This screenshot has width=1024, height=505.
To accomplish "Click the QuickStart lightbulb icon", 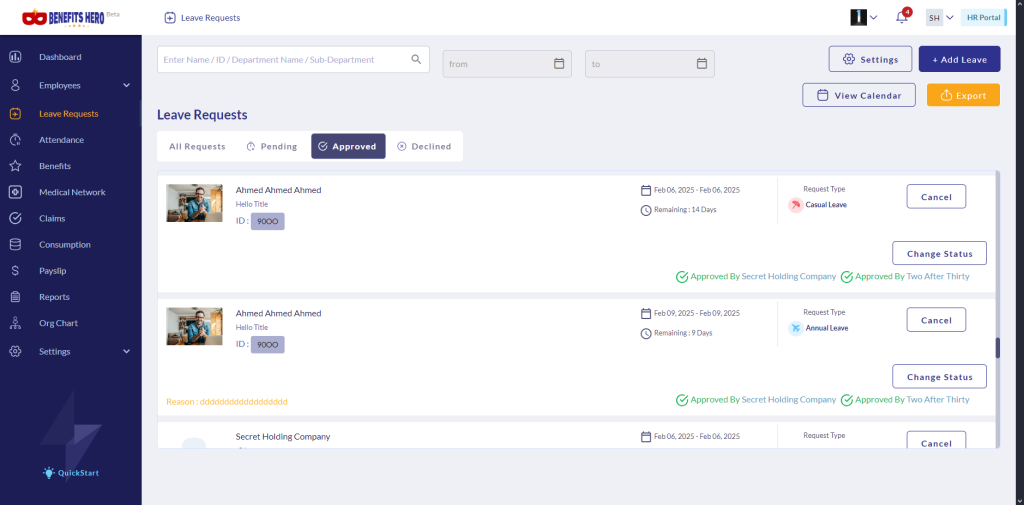I will click(48, 472).
